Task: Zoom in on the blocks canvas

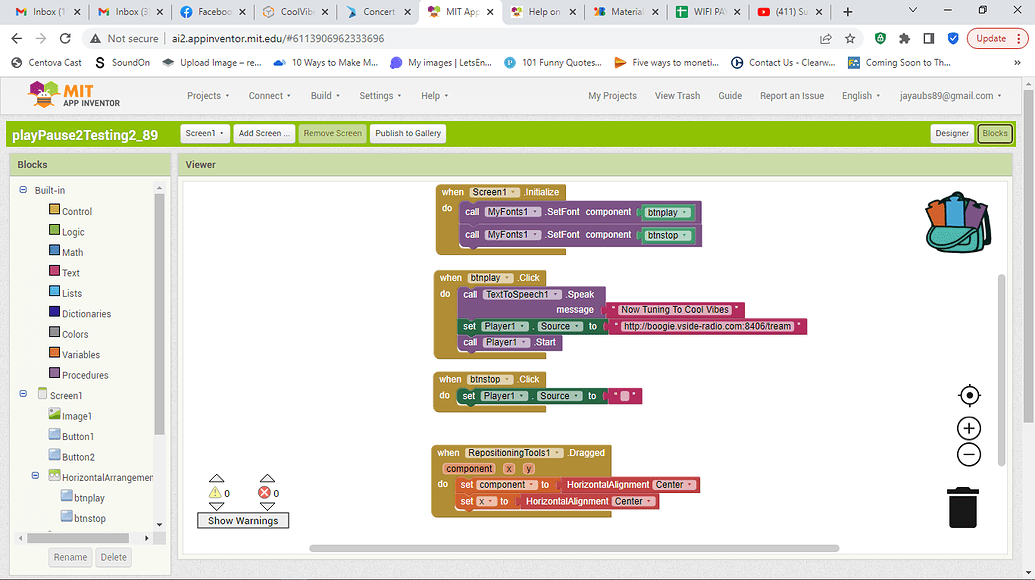Action: [968, 427]
